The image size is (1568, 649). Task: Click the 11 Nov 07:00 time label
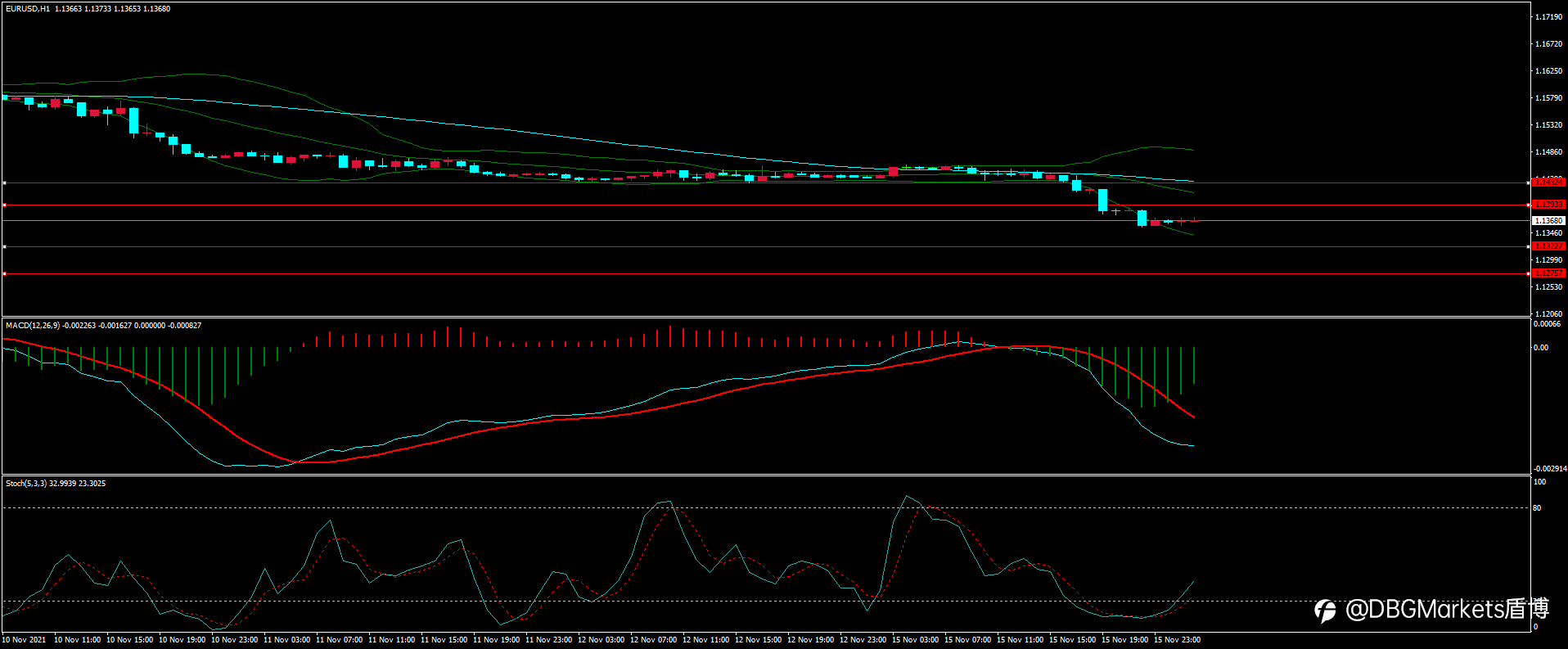pyautogui.click(x=339, y=640)
